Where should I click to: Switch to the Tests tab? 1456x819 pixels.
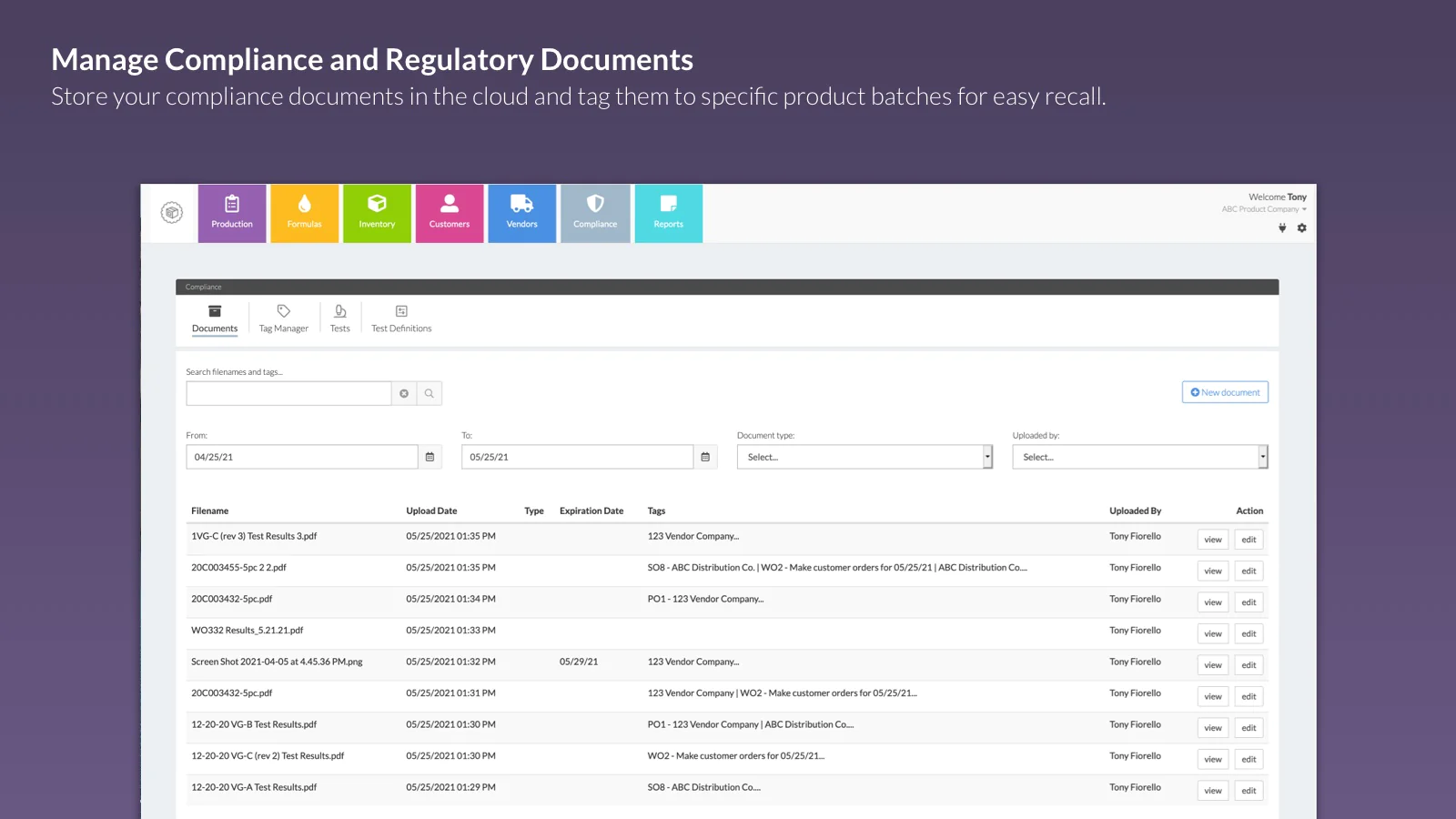click(340, 319)
